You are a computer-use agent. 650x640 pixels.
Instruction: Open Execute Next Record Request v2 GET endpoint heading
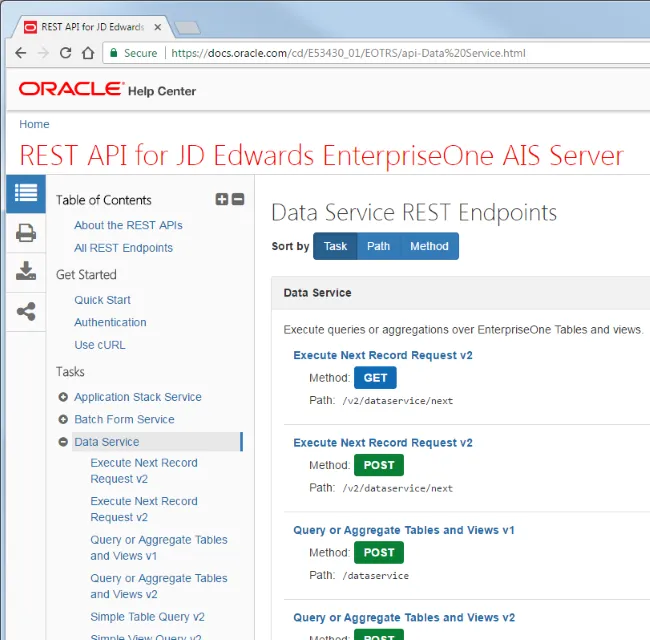tap(383, 355)
